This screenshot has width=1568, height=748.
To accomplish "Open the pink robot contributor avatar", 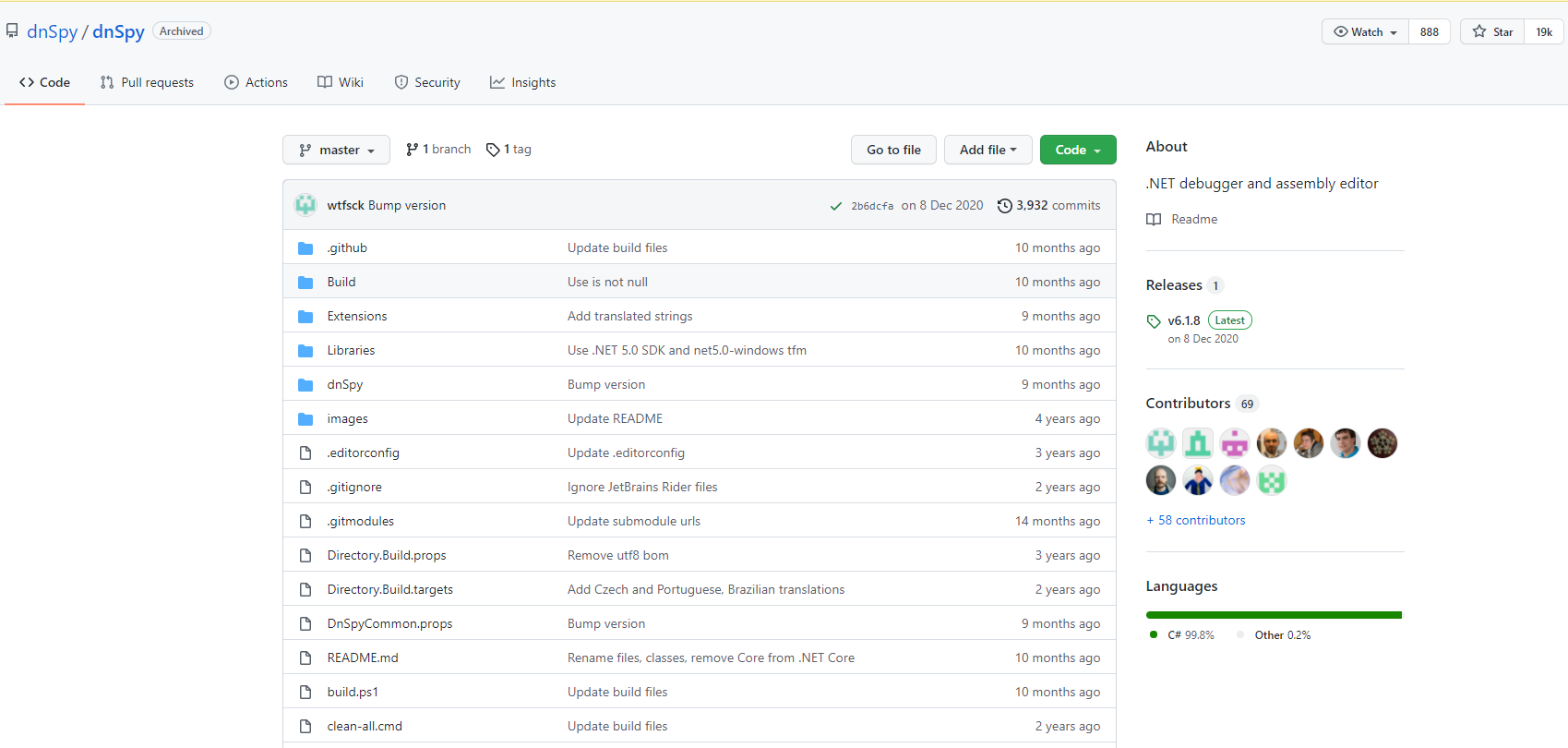I will (1235, 443).
